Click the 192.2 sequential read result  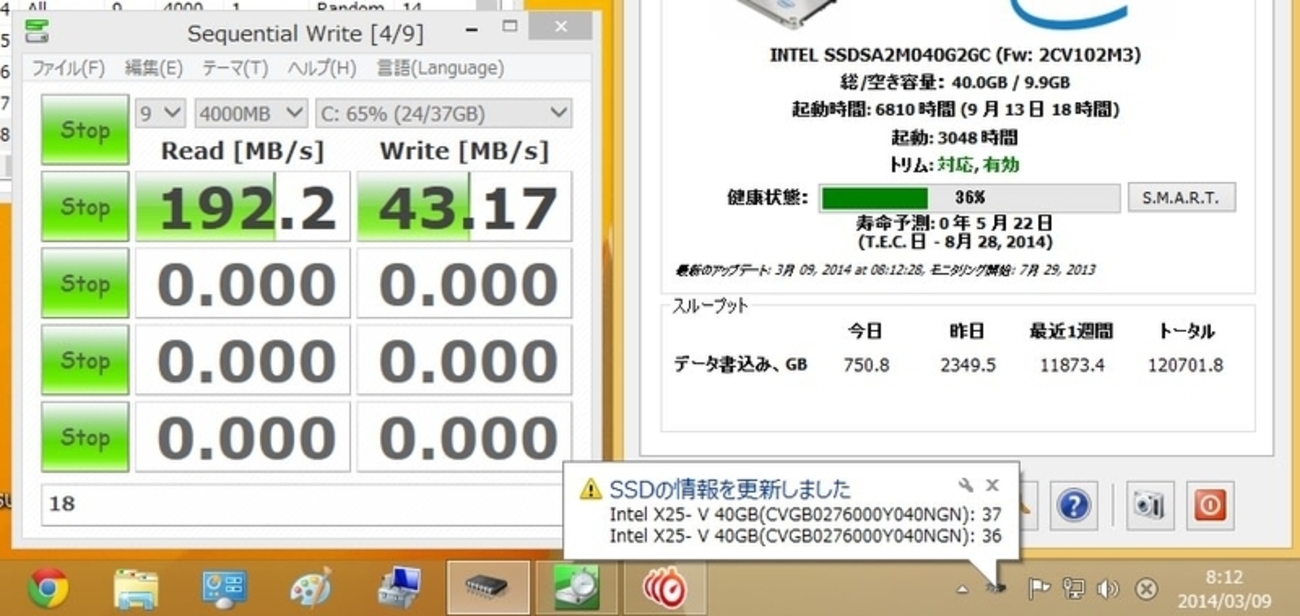(243, 207)
